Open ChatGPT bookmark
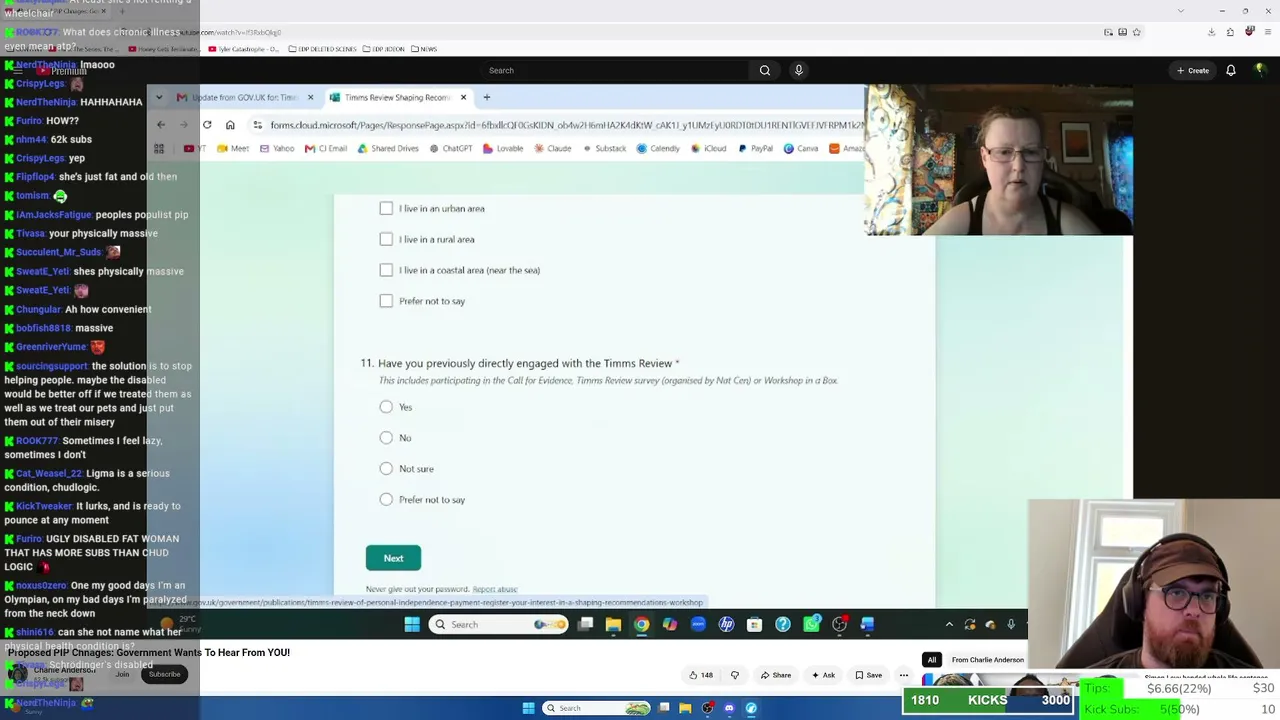The image size is (1280, 720). (x=451, y=149)
